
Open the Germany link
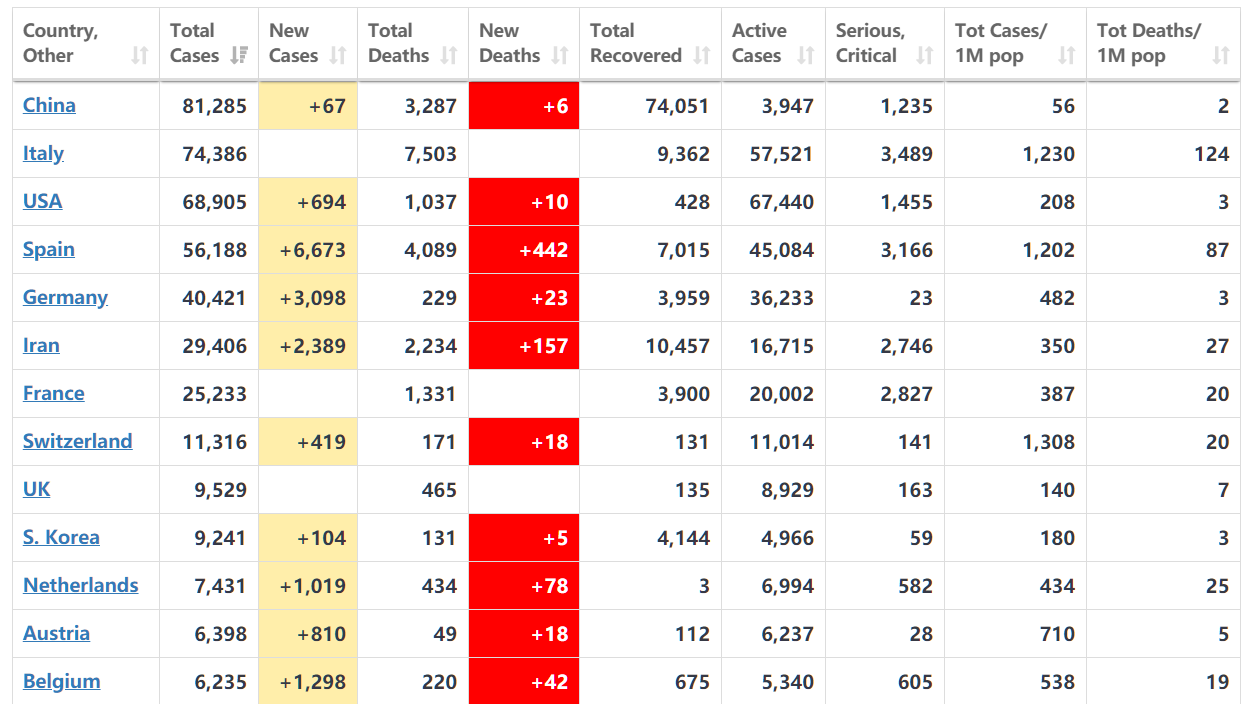[65, 297]
